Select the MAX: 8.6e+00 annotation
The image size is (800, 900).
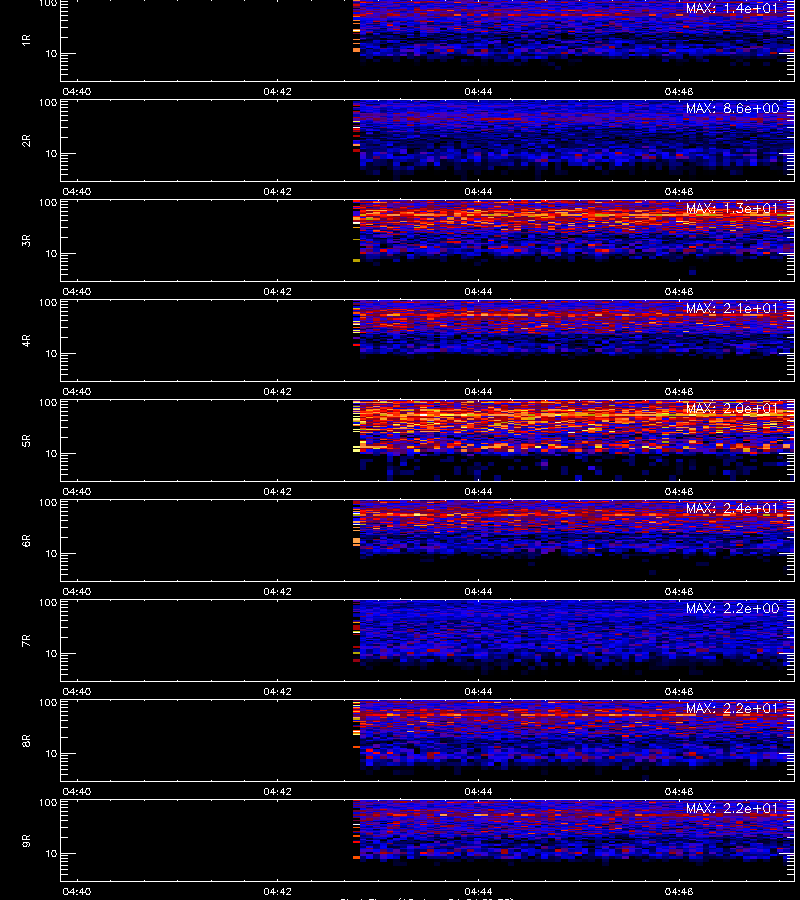(732, 108)
